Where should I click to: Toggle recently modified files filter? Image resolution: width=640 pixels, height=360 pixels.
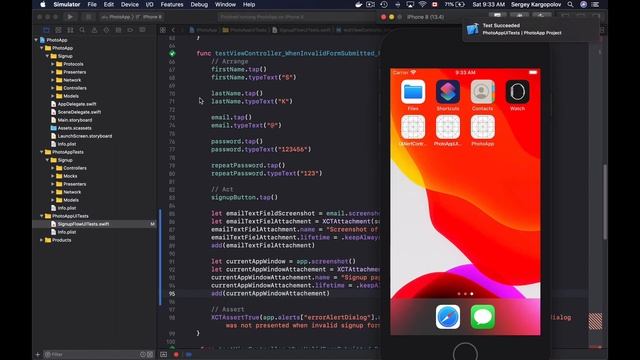pyautogui.click(x=143, y=354)
